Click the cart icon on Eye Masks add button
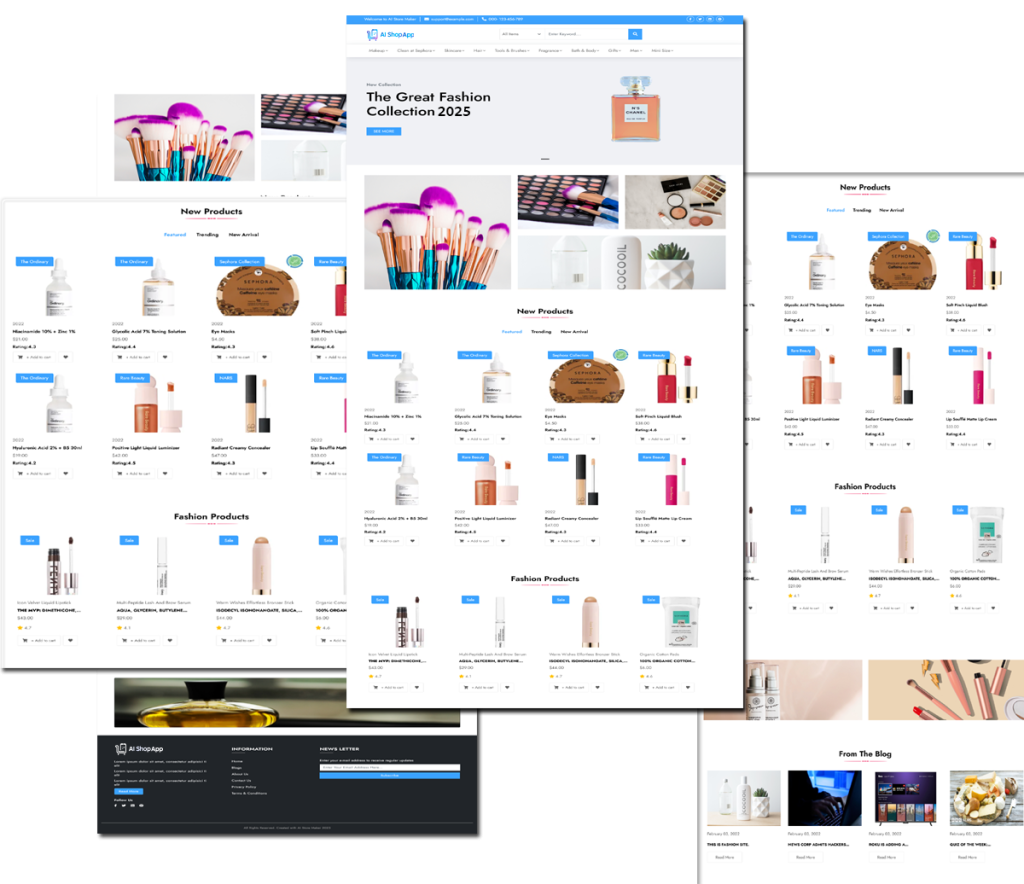Image resolution: width=1024 pixels, height=884 pixels. click(x=552, y=439)
